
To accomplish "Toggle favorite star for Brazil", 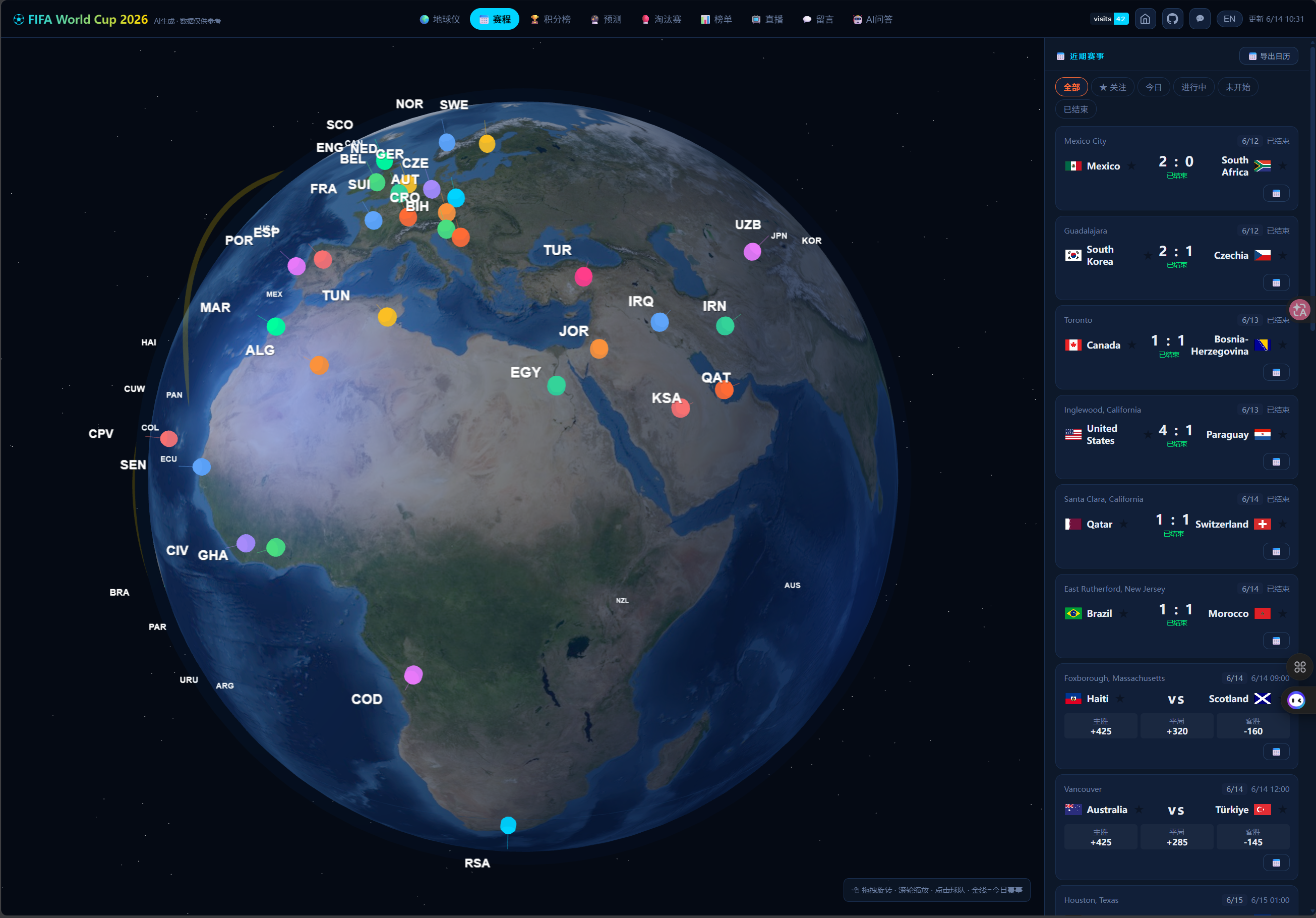I will (1123, 613).
